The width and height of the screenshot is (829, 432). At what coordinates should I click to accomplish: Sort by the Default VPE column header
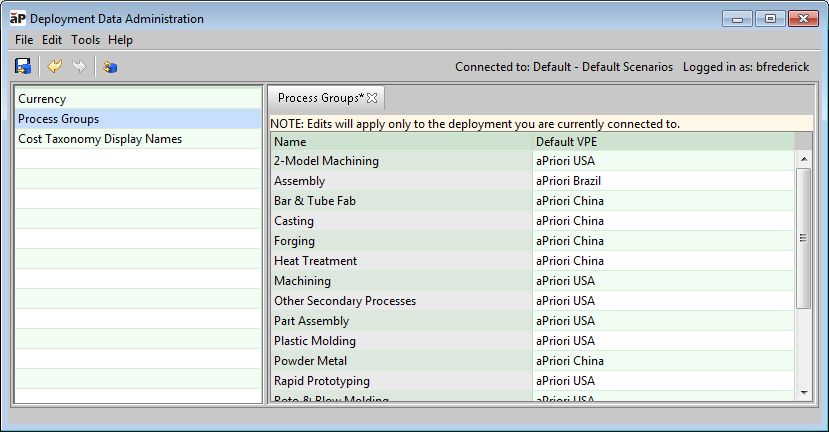(x=660, y=142)
